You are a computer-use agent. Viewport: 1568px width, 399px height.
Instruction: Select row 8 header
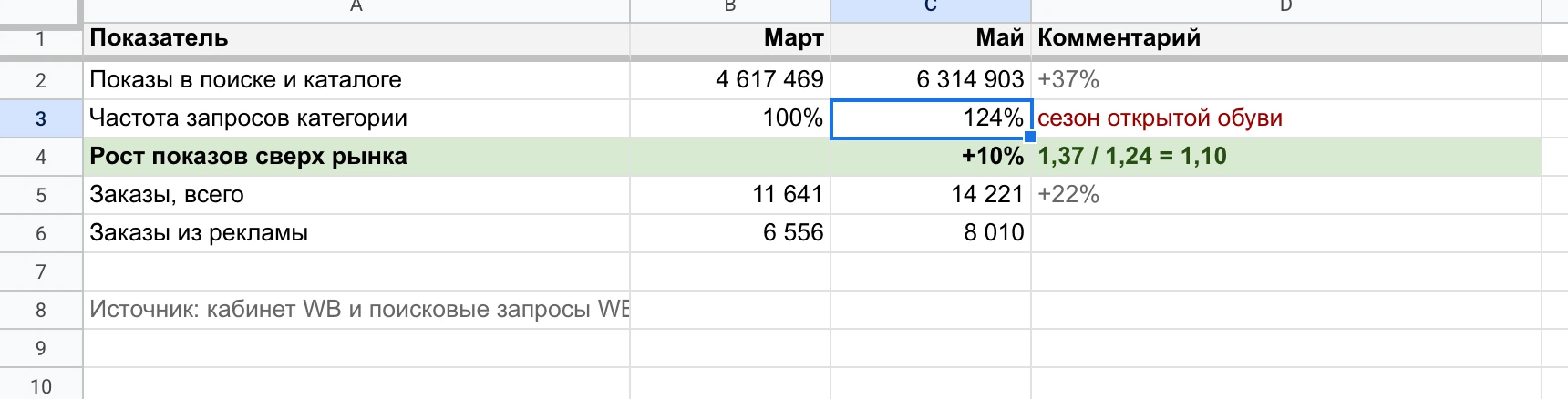pos(41,310)
